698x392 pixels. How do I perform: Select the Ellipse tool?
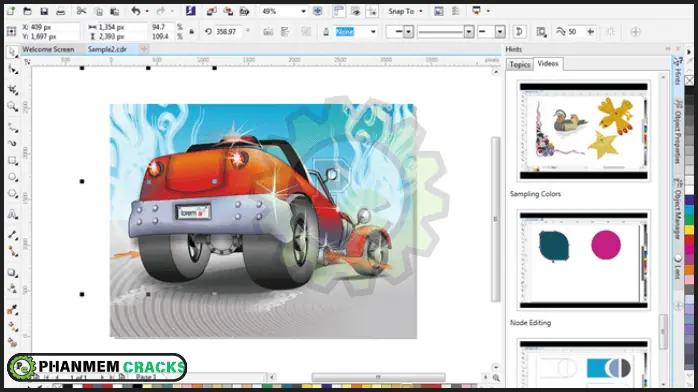(12, 177)
